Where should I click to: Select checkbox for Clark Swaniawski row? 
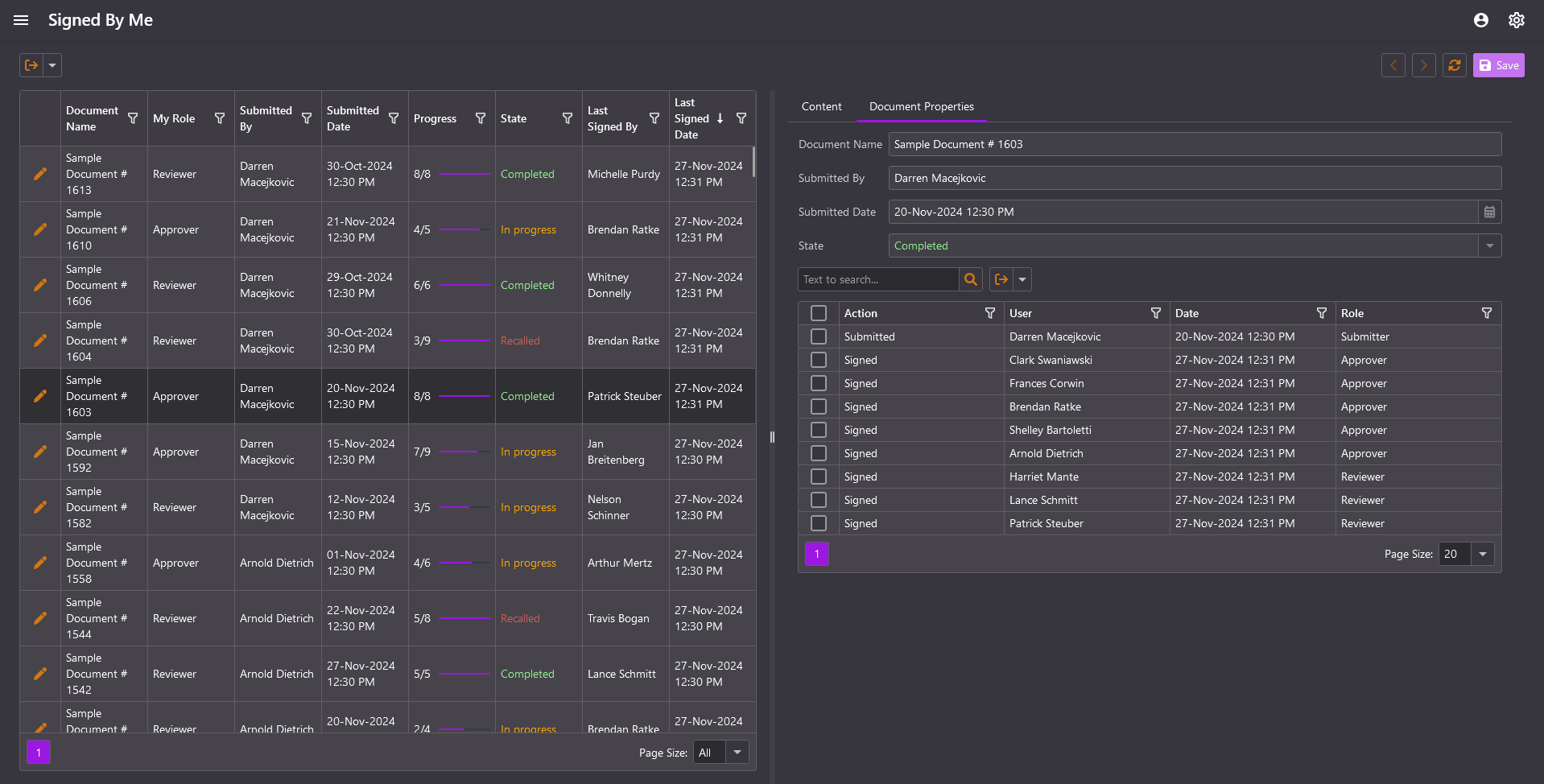[x=819, y=360]
